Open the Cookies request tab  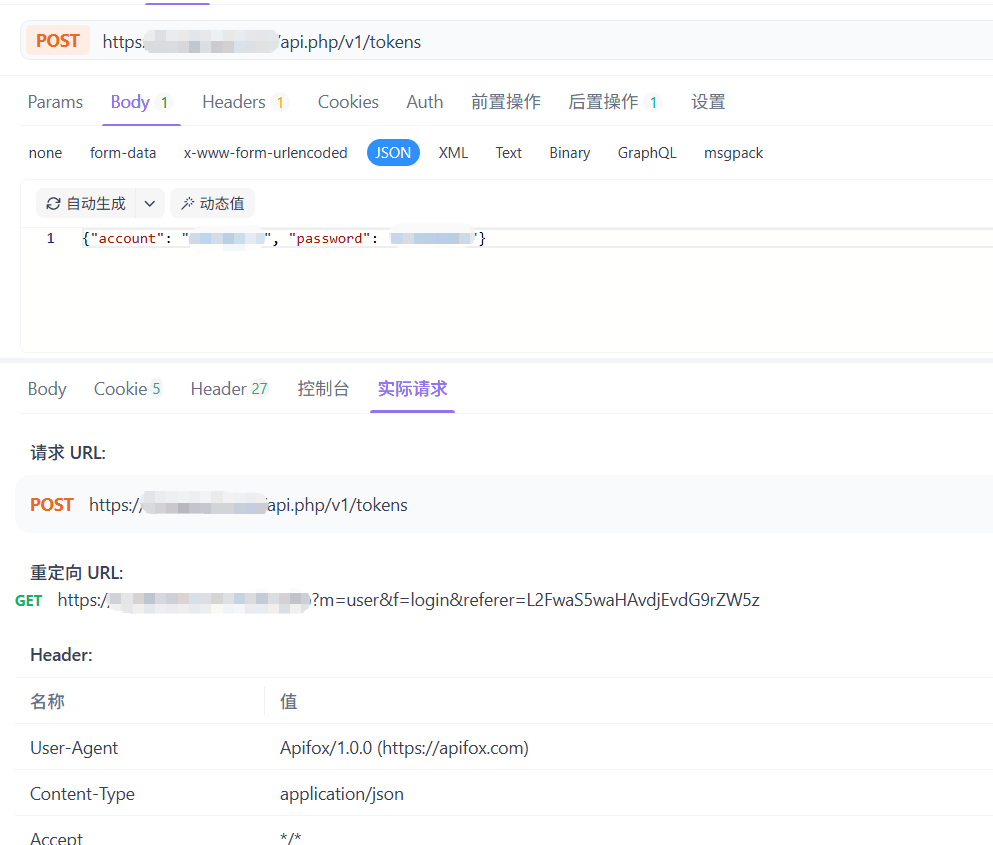[348, 102]
